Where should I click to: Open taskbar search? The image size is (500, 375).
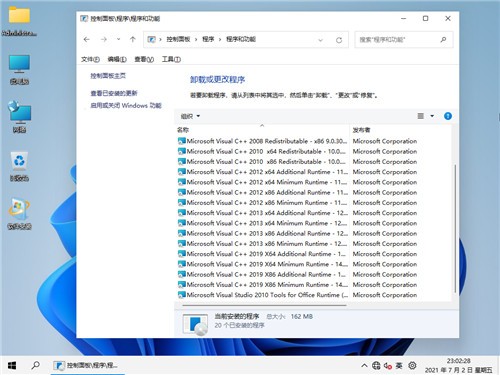[x=35, y=365]
